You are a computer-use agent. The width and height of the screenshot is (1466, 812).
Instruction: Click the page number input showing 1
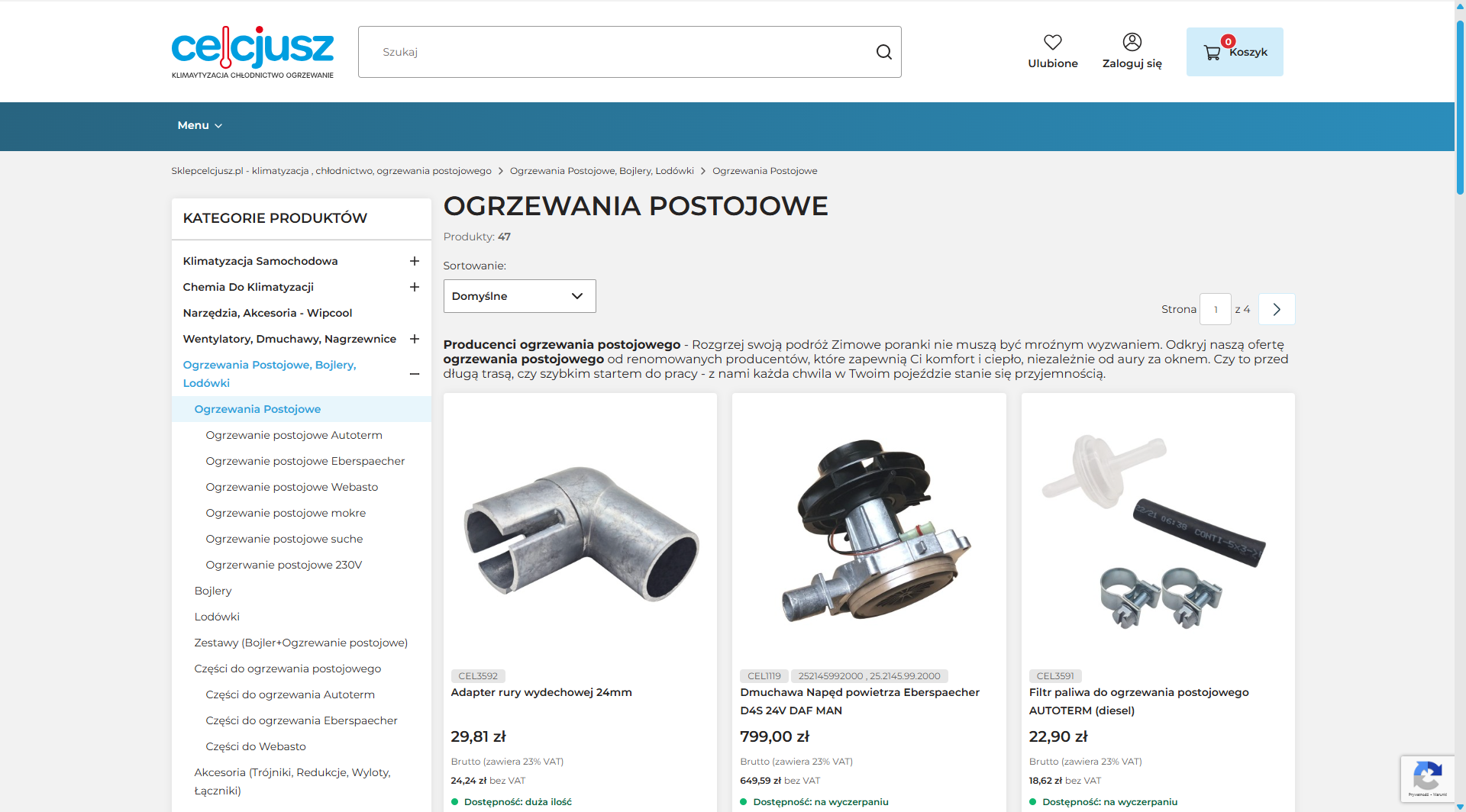coord(1216,309)
